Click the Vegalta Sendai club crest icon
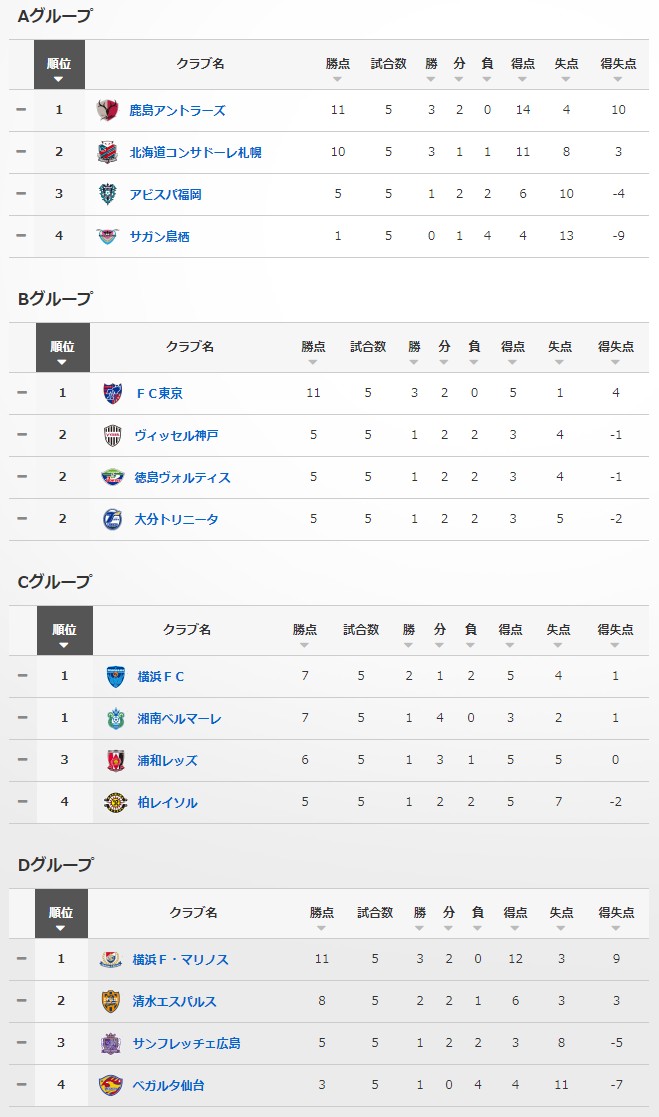Image resolution: width=659 pixels, height=1117 pixels. click(110, 1085)
